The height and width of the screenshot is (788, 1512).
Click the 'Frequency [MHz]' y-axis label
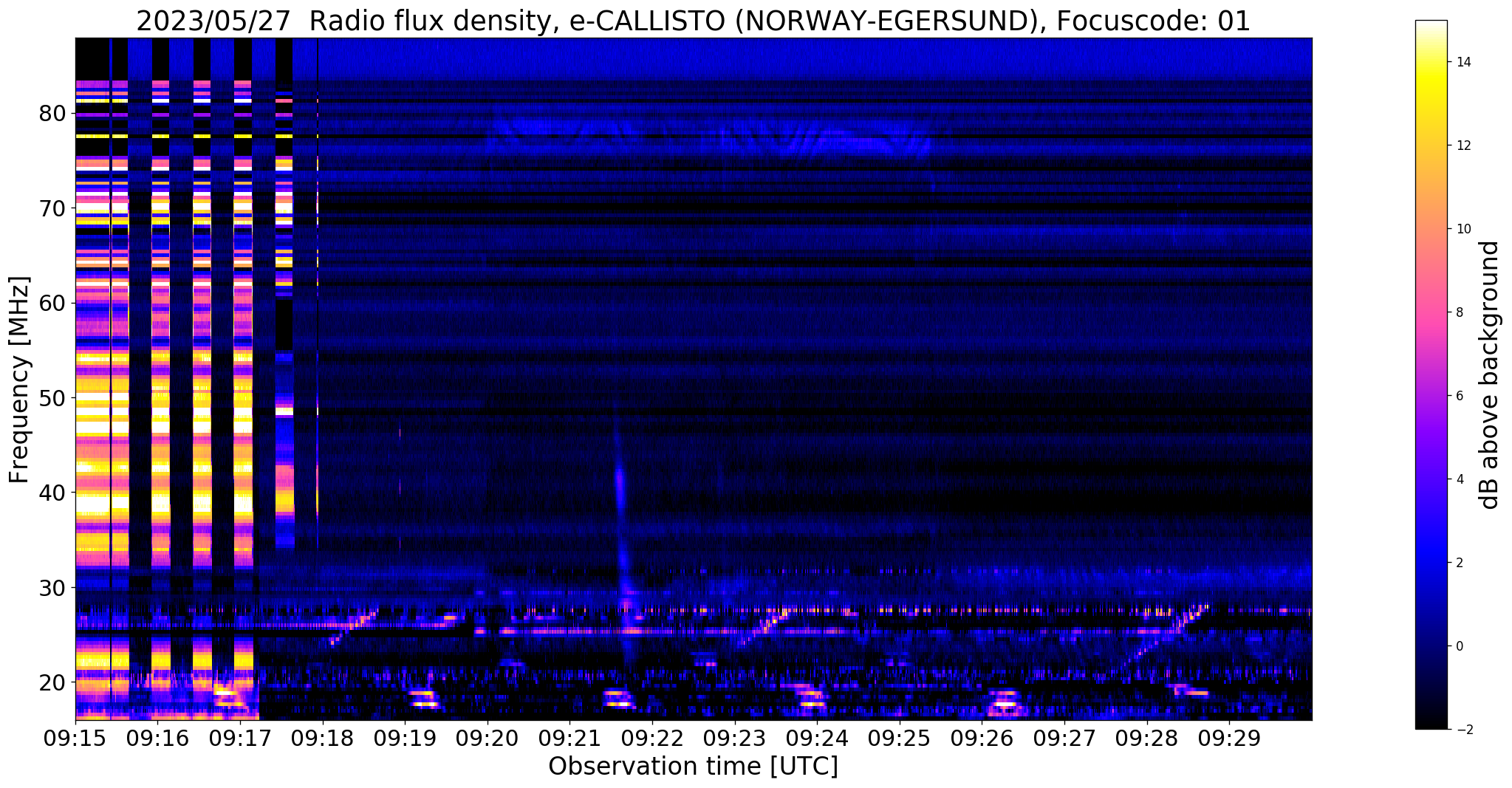[20, 379]
